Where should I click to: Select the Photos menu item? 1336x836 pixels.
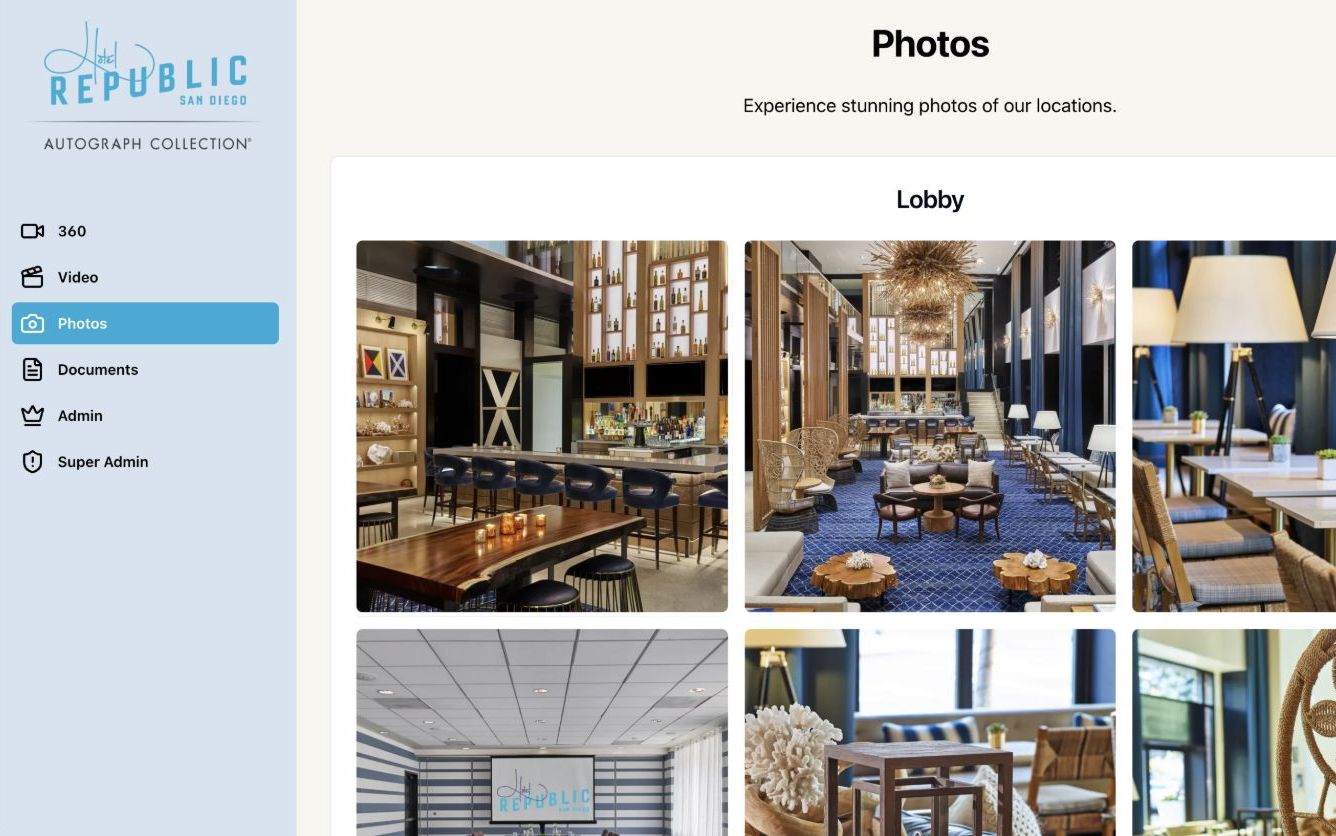145,323
